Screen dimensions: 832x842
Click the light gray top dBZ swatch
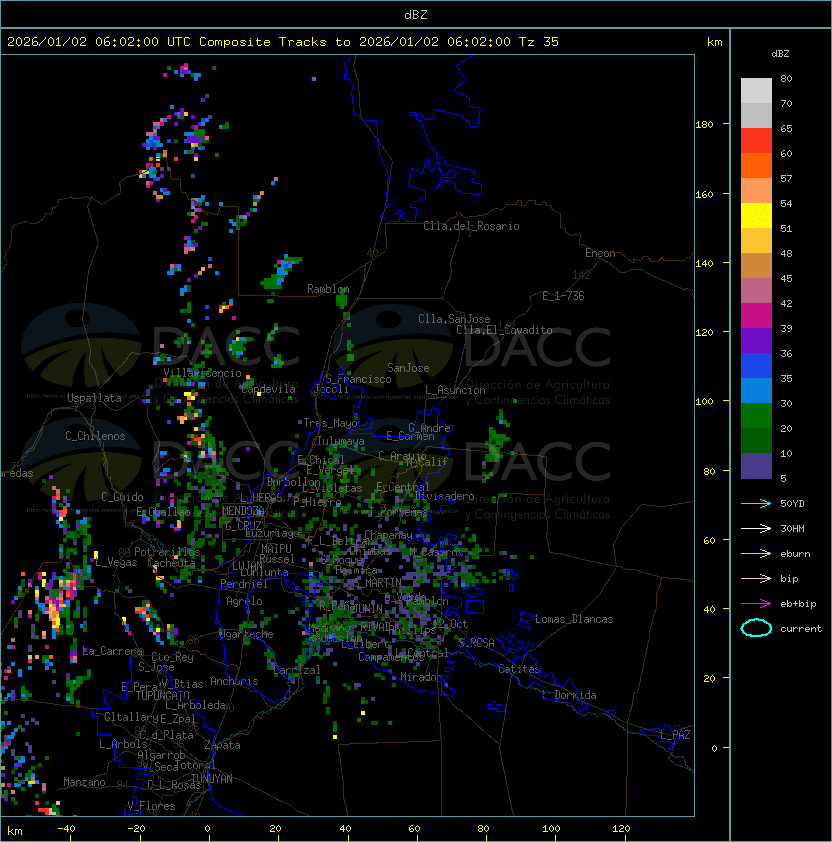point(756,91)
